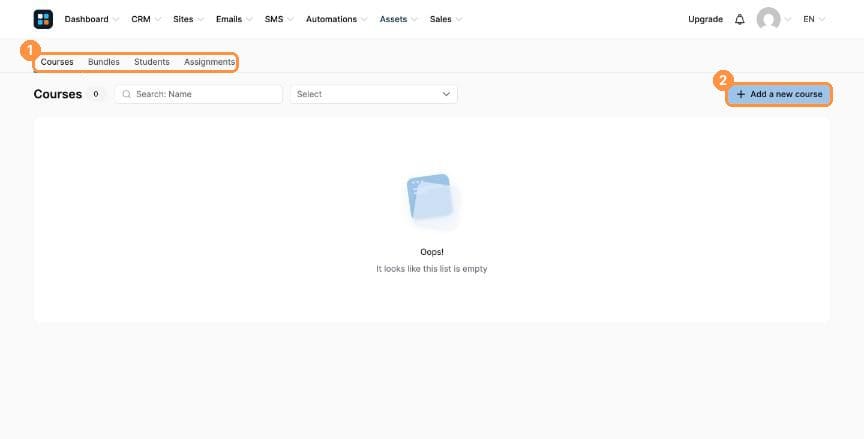Viewport: 864px width, 439px height.
Task: Expand the Assets menu chevron
Action: (414, 19)
